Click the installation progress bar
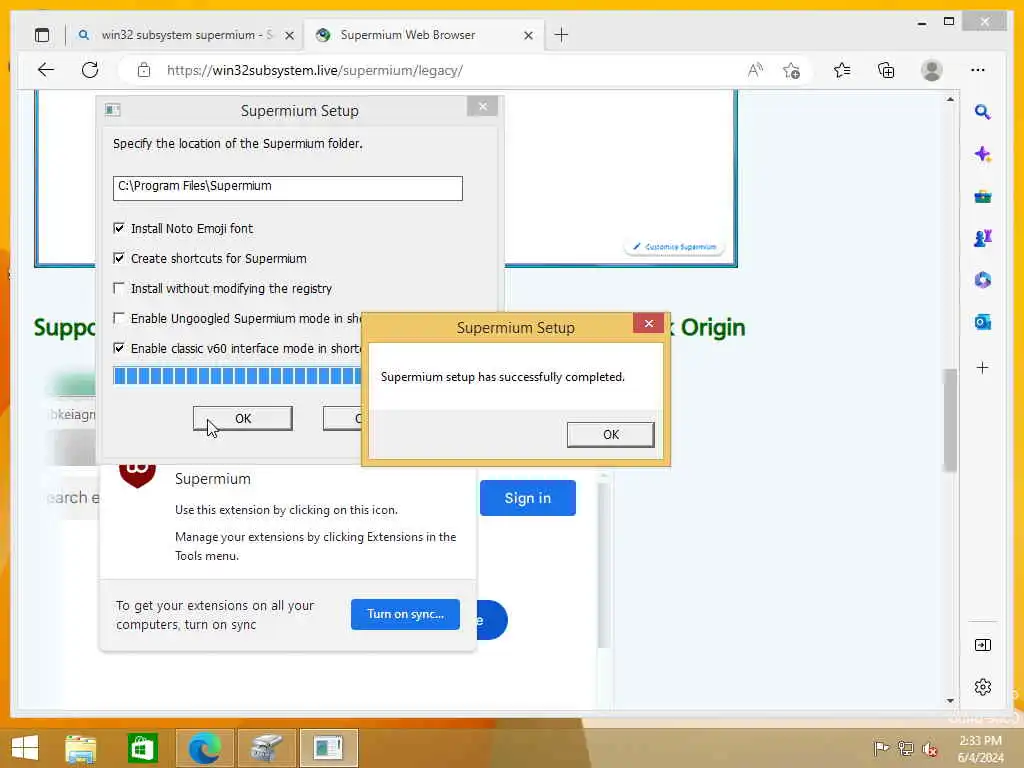1024x768 pixels. pyautogui.click(x=237, y=376)
